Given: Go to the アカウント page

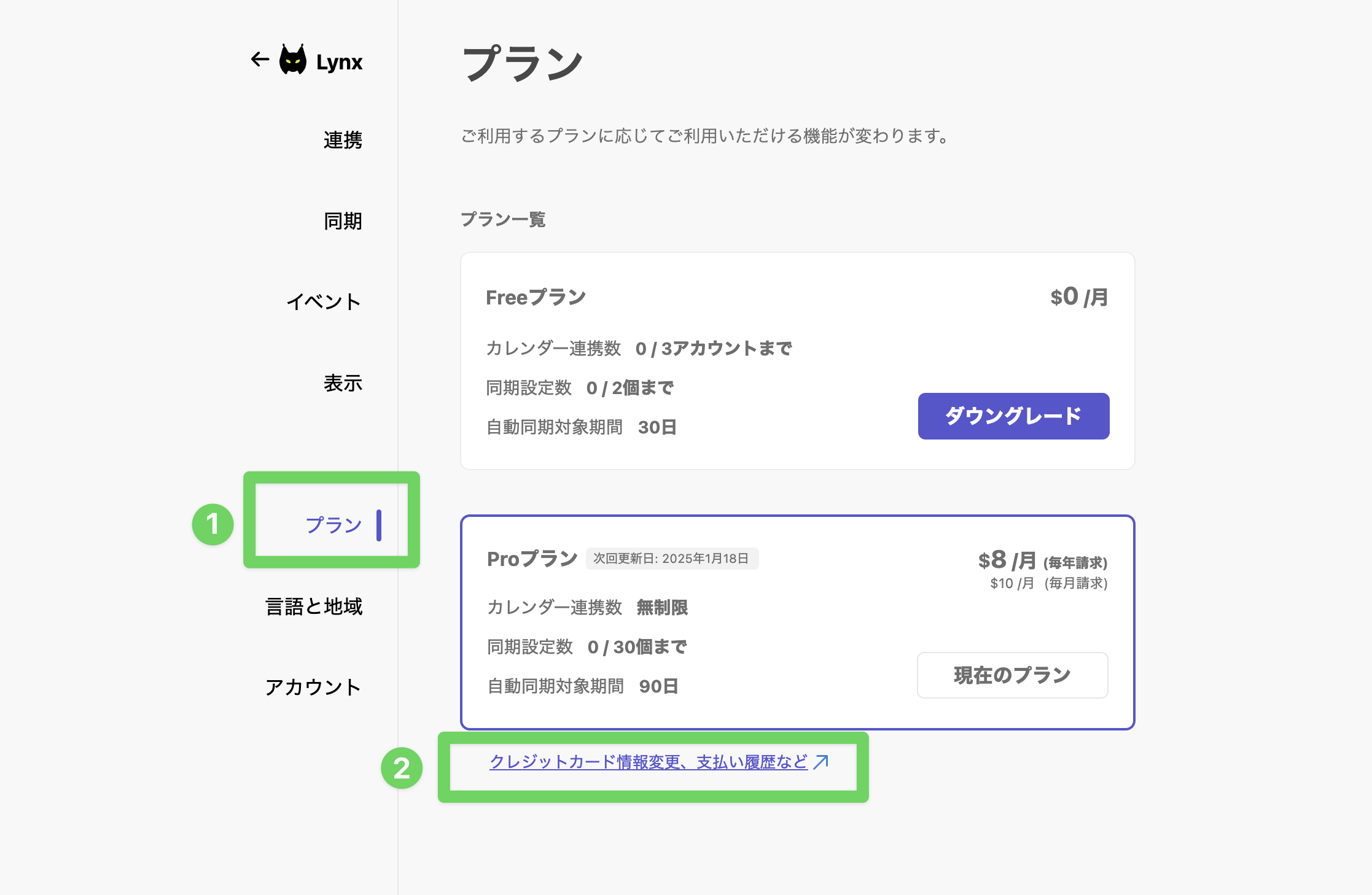Looking at the screenshot, I should click(313, 687).
